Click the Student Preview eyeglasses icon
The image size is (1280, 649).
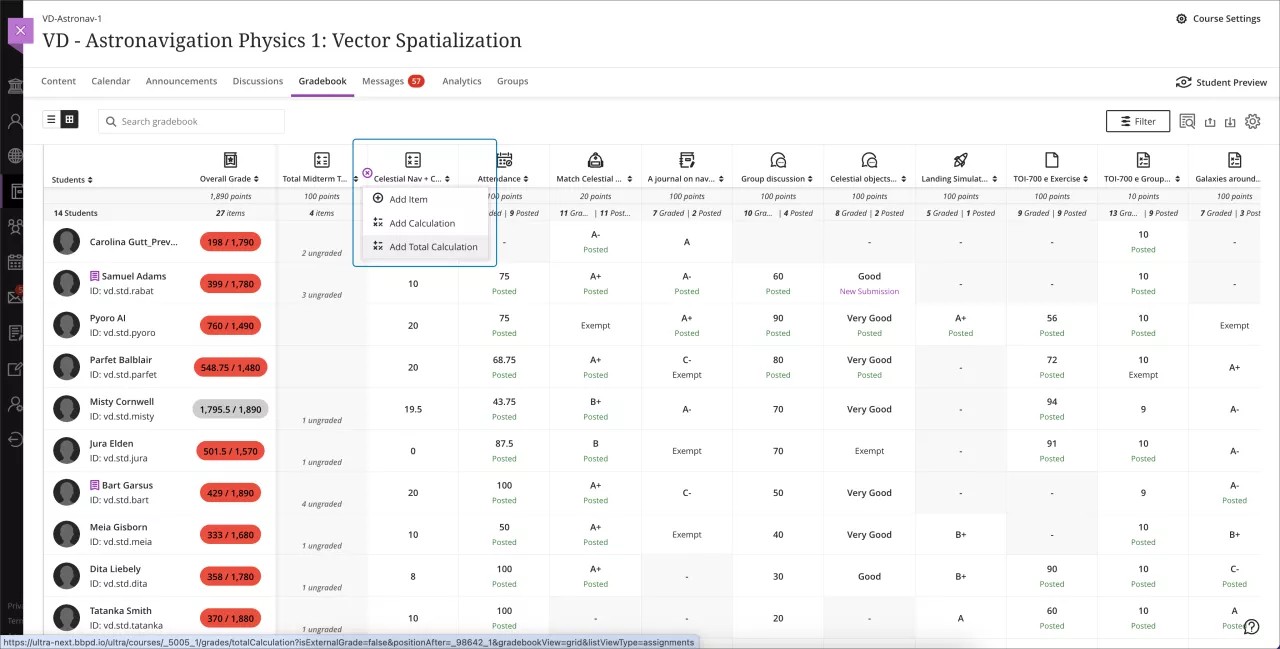pos(1183,82)
